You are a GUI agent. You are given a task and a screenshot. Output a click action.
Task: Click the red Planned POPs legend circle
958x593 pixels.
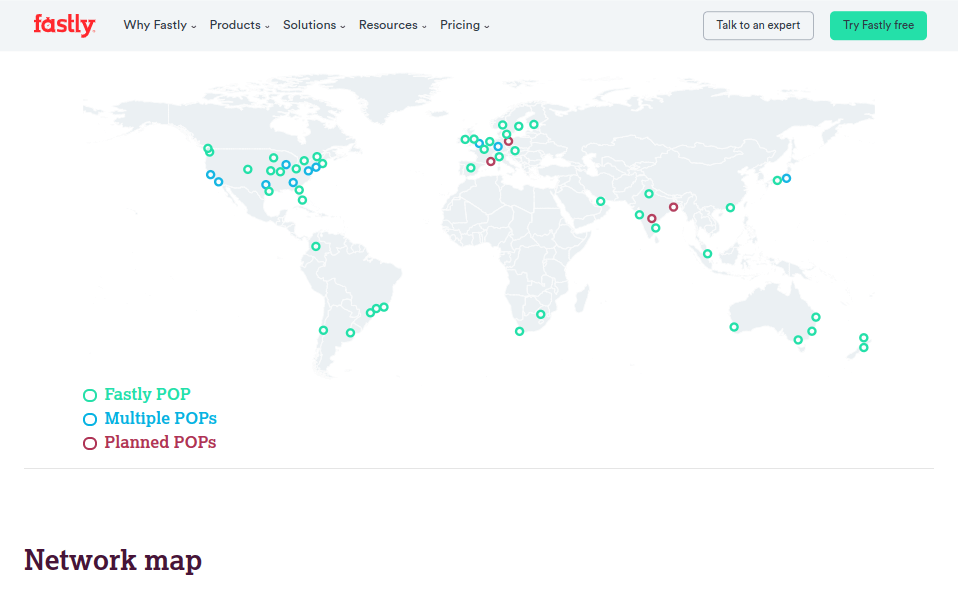click(90, 443)
